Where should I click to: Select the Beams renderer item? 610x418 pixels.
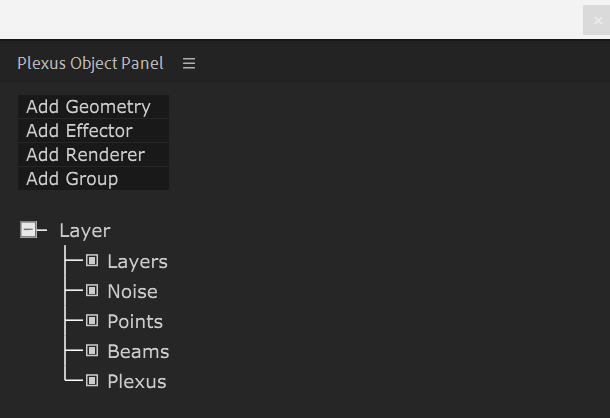[x=138, y=352]
